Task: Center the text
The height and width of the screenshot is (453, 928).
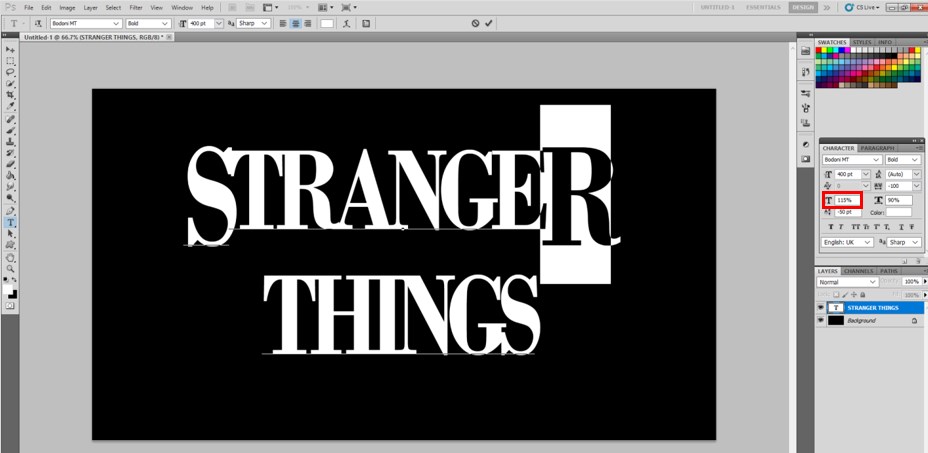Action: 295,23
